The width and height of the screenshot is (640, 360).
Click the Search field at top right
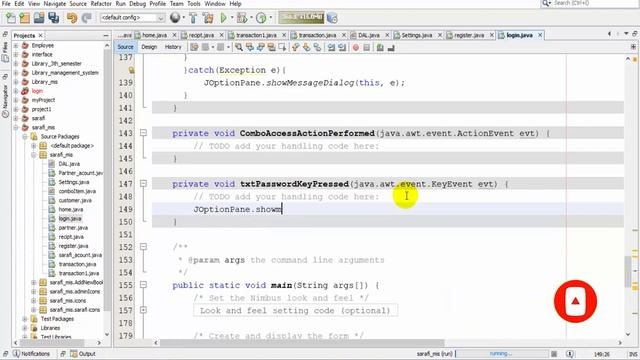590,3
